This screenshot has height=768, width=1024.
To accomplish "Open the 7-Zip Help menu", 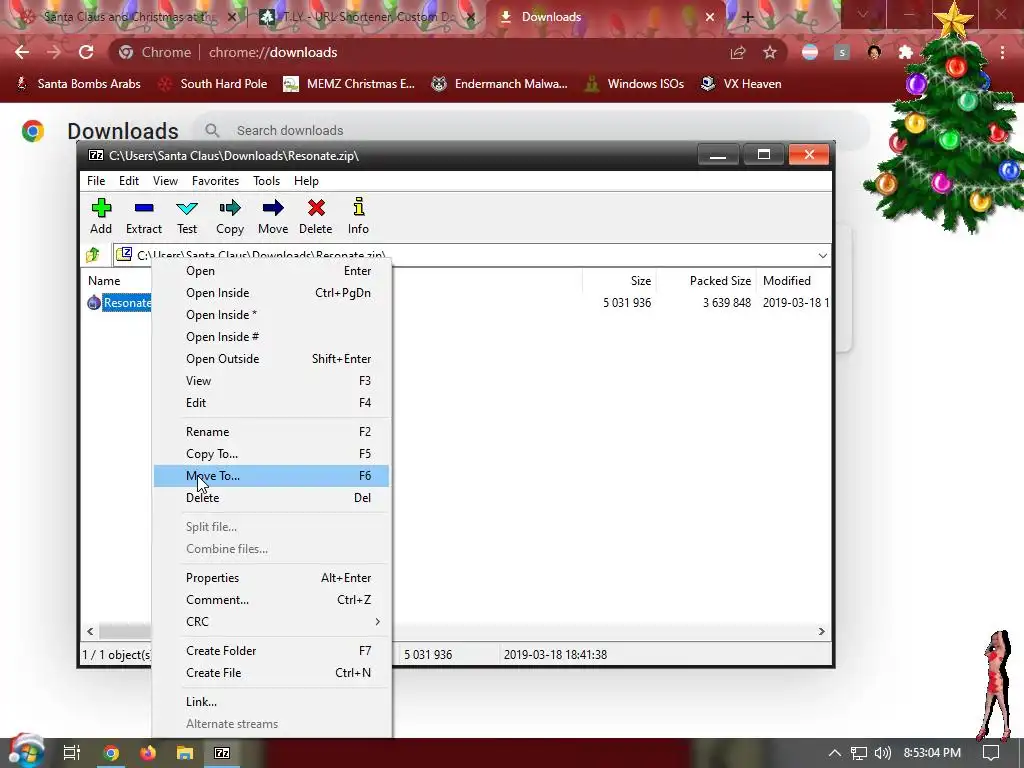I will pos(306,181).
